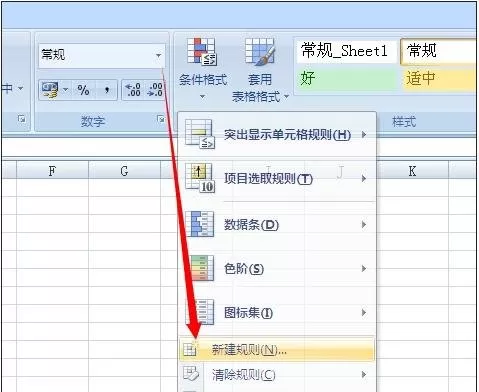Apply the yellow 适中 cell style
Image resolution: width=479 pixels, height=392 pixels.
(x=439, y=79)
